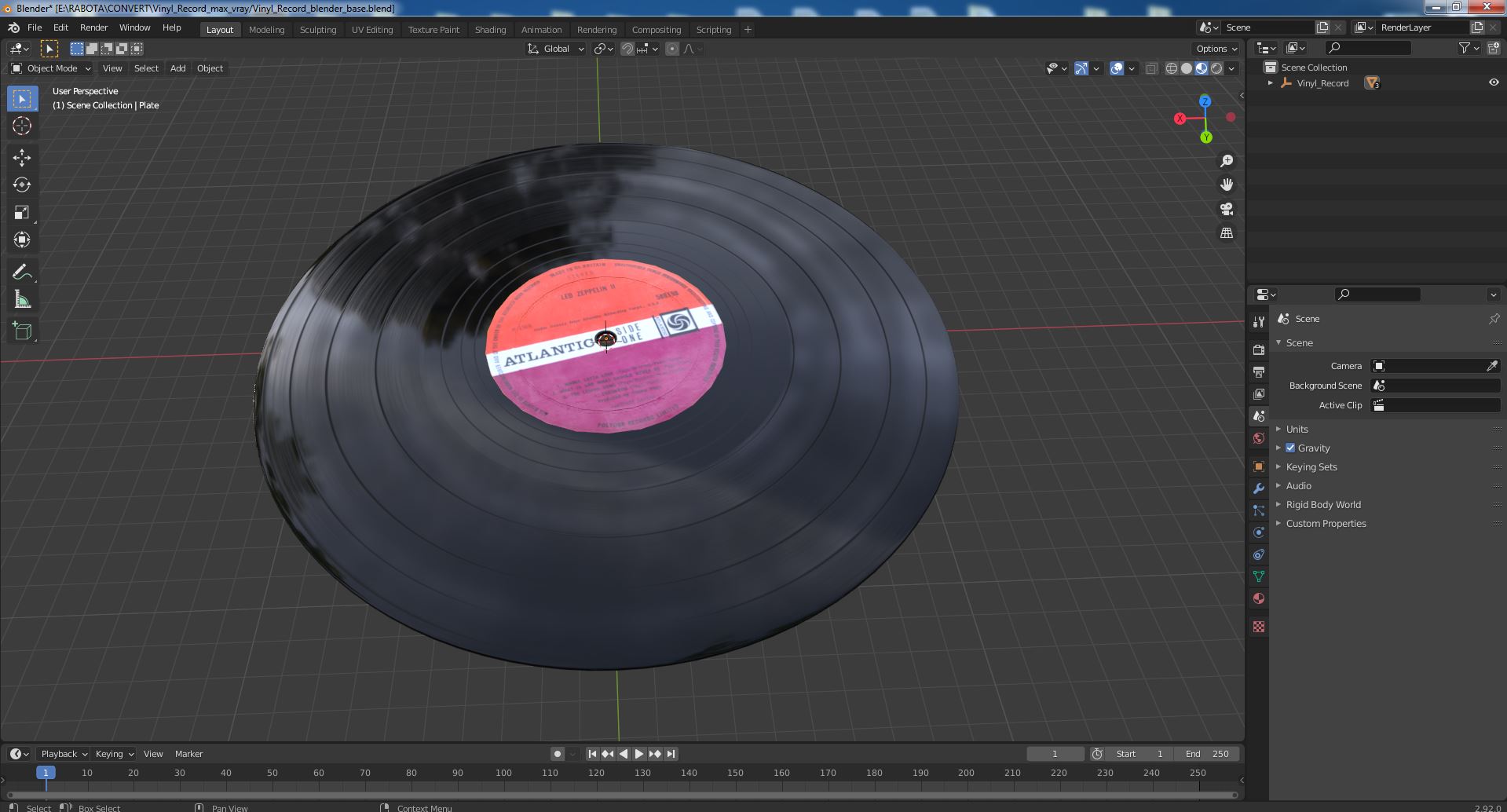This screenshot has height=812, width=1507.
Task: Switch to the Shading workspace tab
Action: coord(490,30)
